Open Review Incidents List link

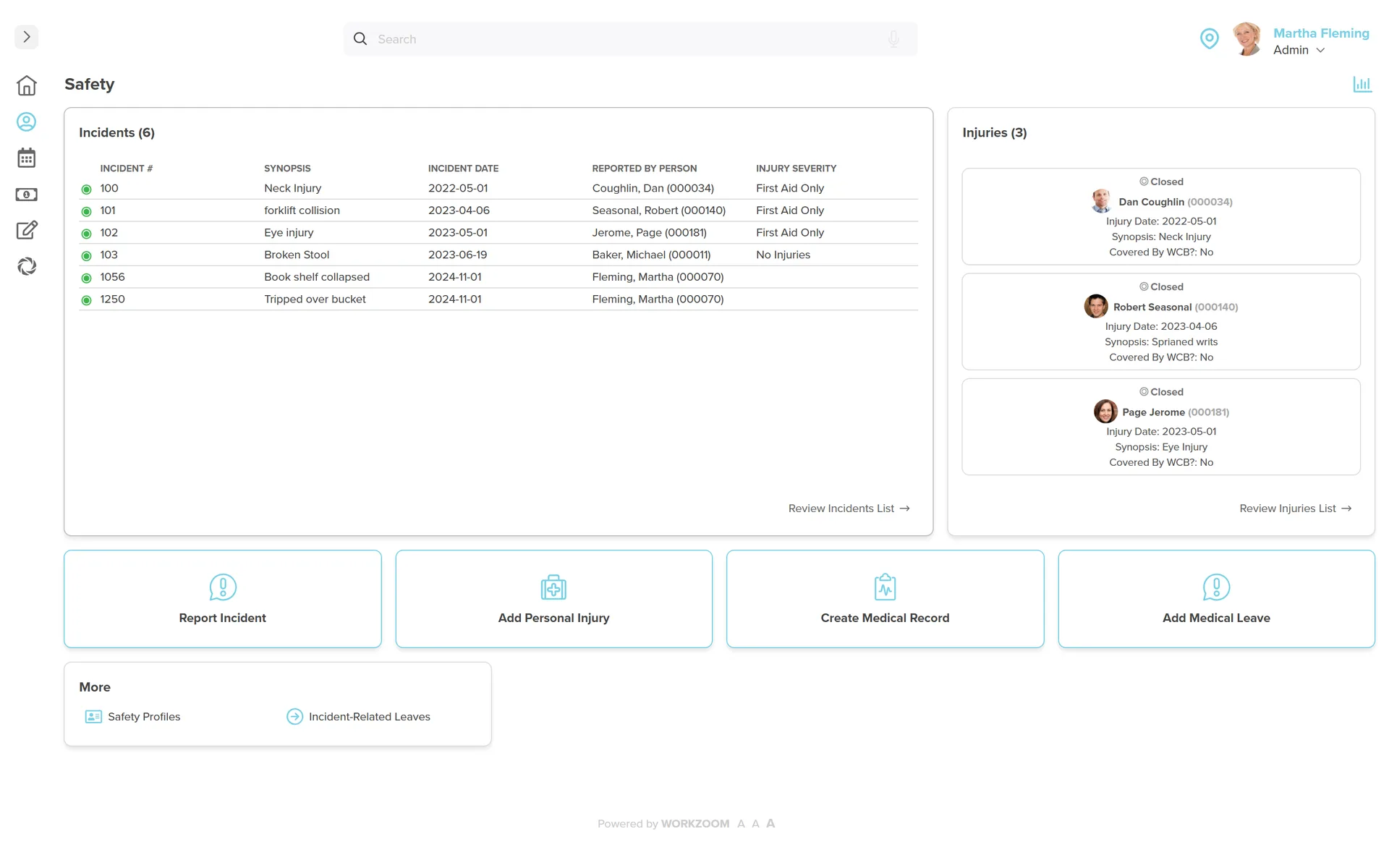coord(849,509)
